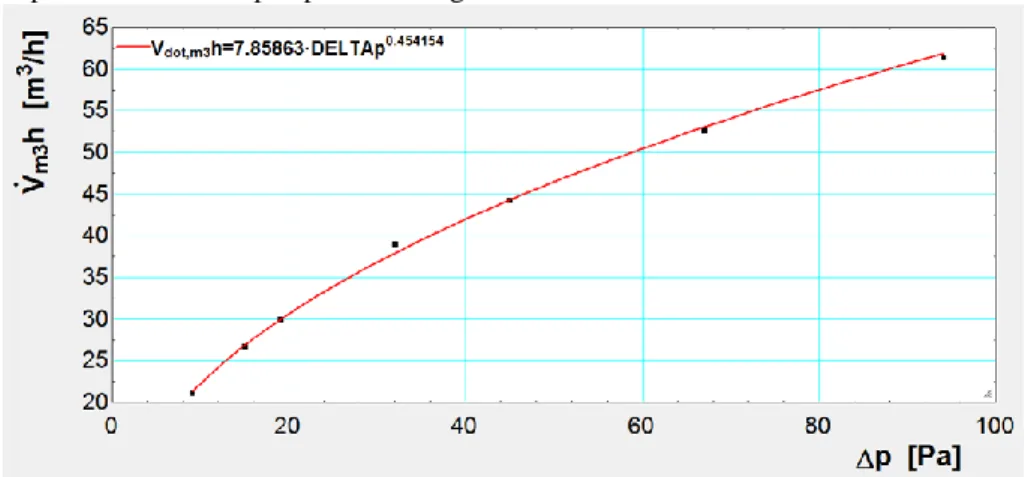This screenshot has width=1025, height=477.
Task: Click the red legend line sample
Action: pyautogui.click(x=132, y=47)
